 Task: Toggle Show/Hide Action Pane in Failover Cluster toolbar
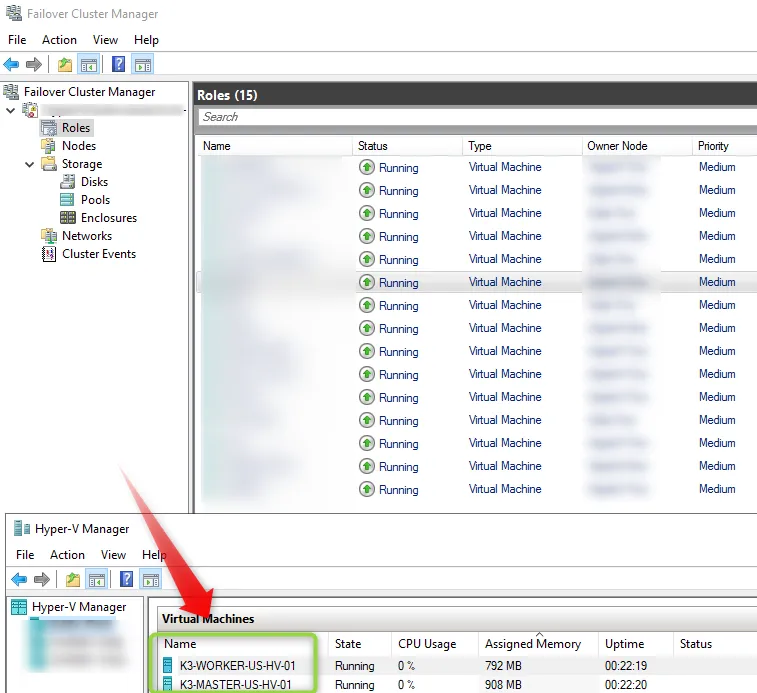click(143, 64)
